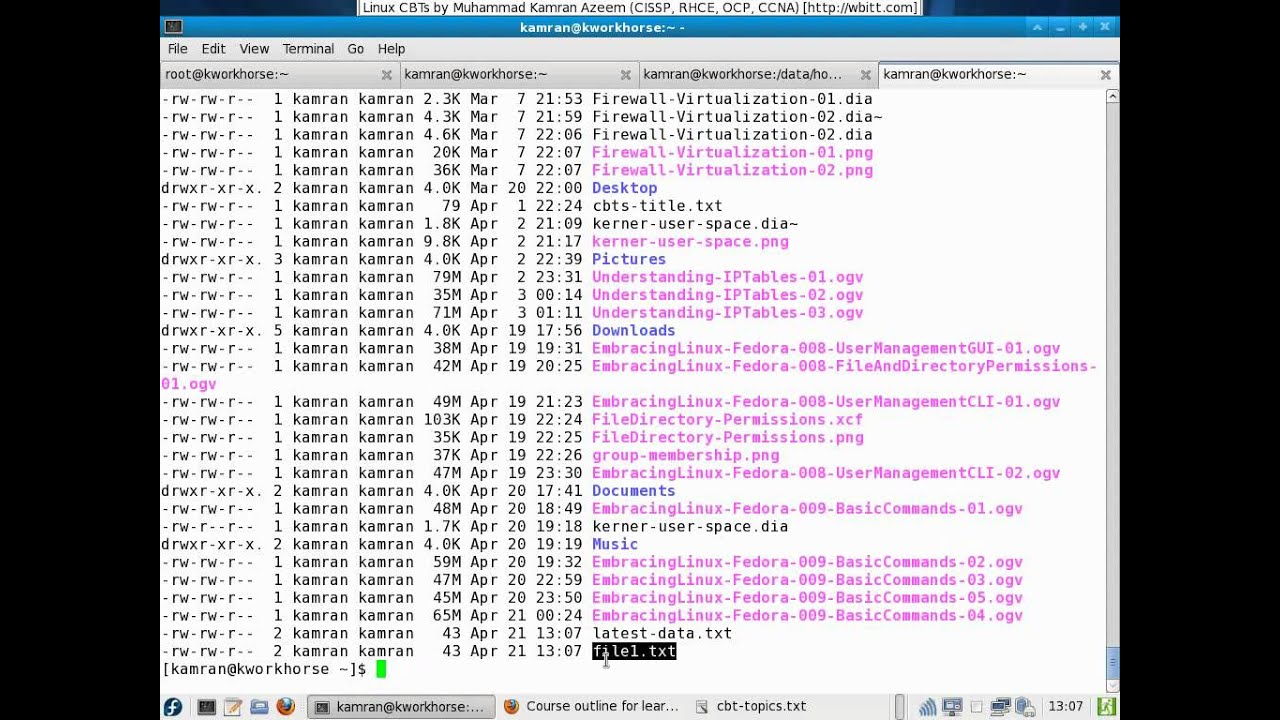The height and width of the screenshot is (720, 1280).
Task: Click Firewall-Virtualization-01.png filename
Action: pyautogui.click(x=732, y=152)
